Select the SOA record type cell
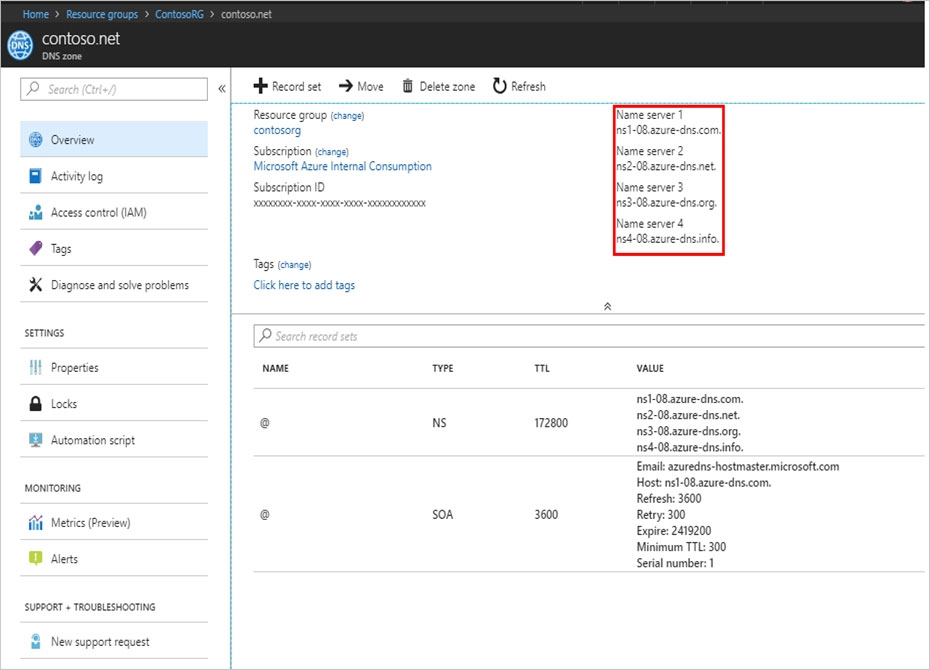This screenshot has height=670, width=930. tap(442, 514)
